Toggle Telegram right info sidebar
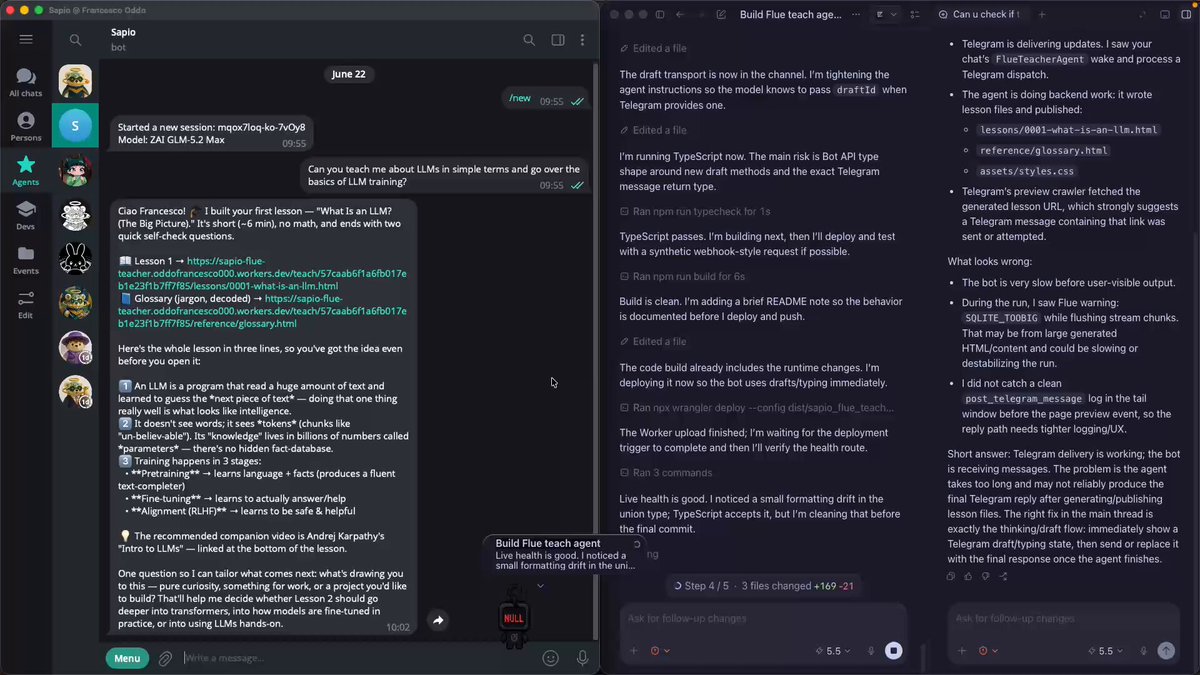 [x=558, y=40]
